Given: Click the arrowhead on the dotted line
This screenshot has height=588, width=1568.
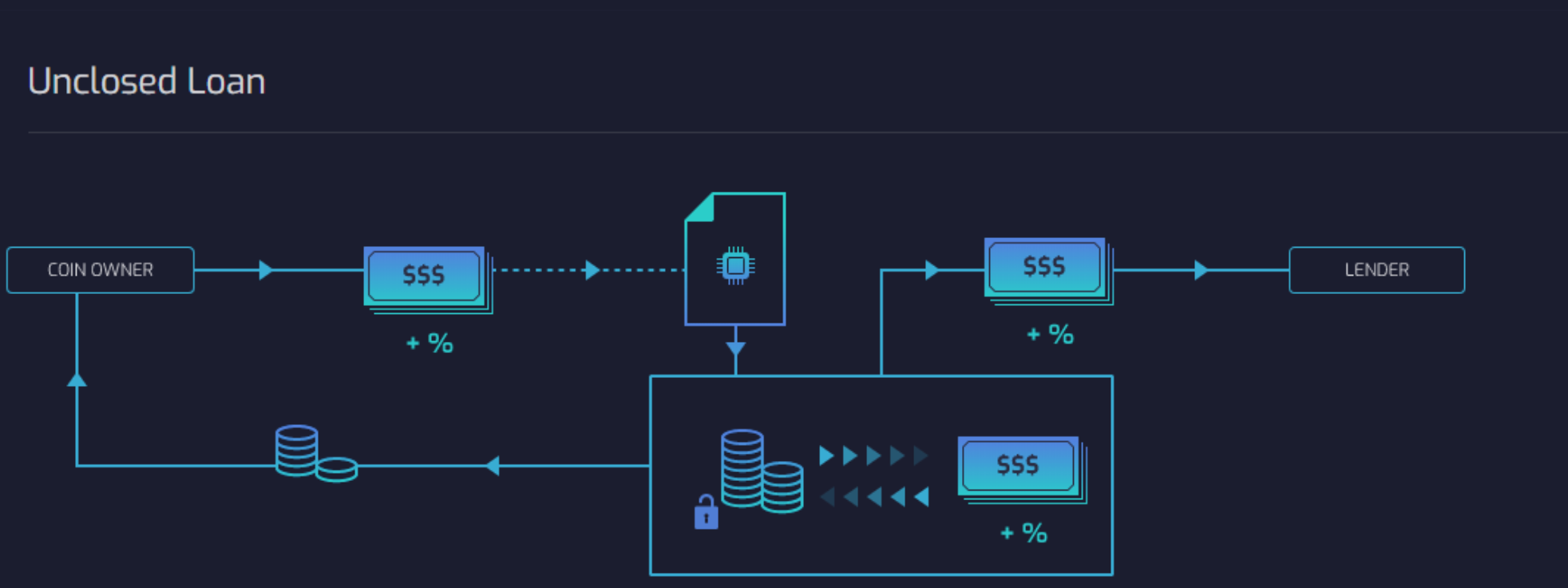Looking at the screenshot, I should point(592,270).
